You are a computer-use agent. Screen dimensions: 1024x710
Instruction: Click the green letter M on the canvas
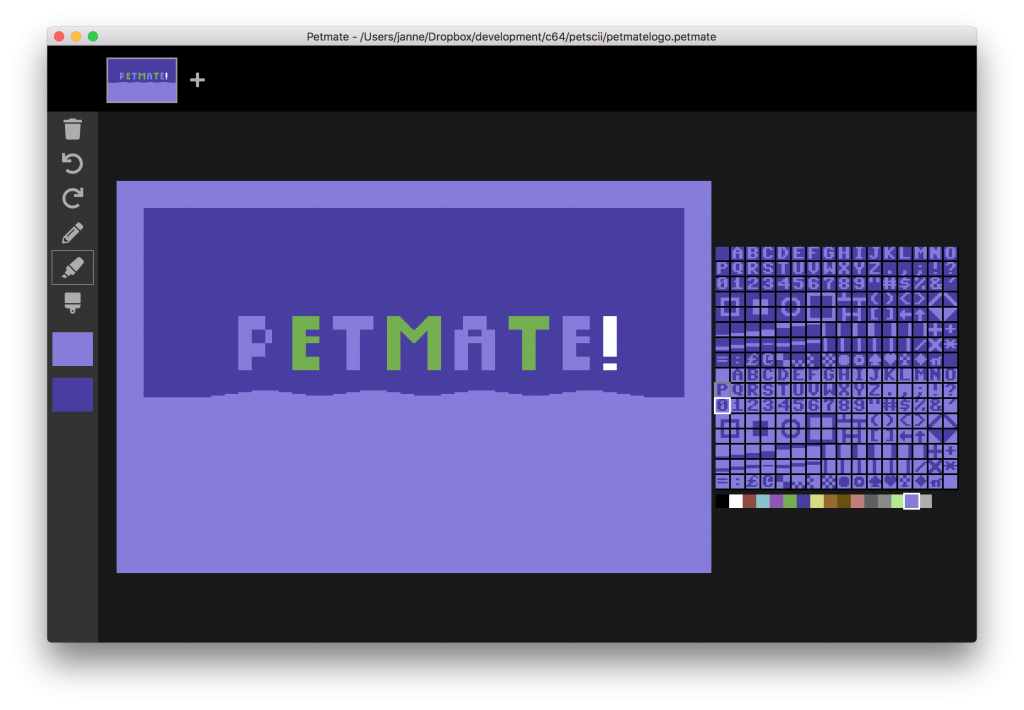point(414,342)
